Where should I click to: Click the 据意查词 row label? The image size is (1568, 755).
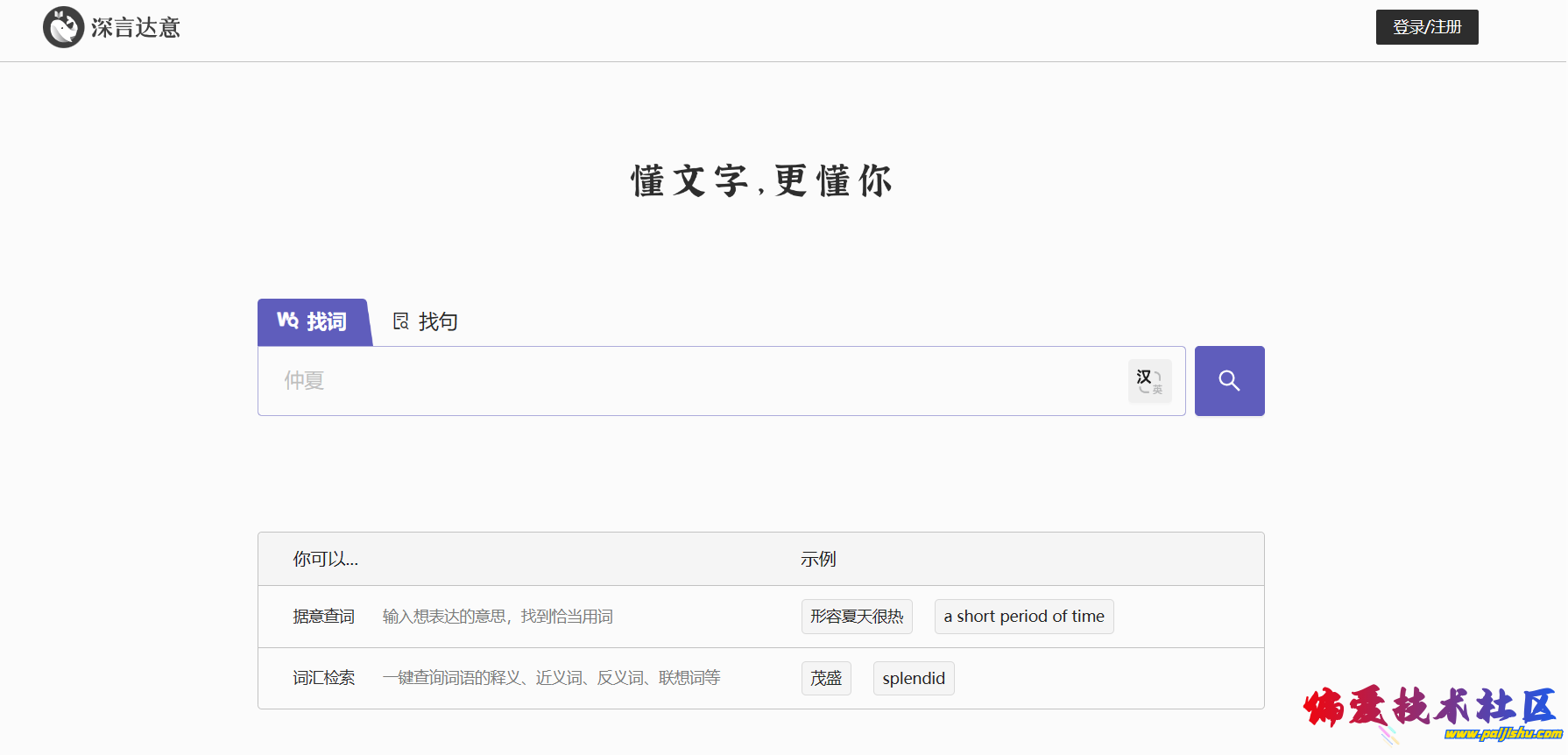click(x=323, y=617)
